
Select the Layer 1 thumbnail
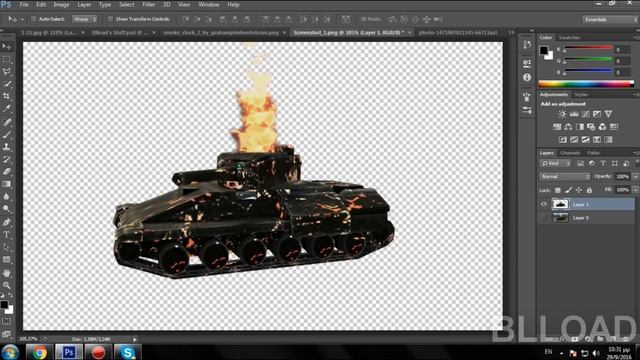click(560, 204)
